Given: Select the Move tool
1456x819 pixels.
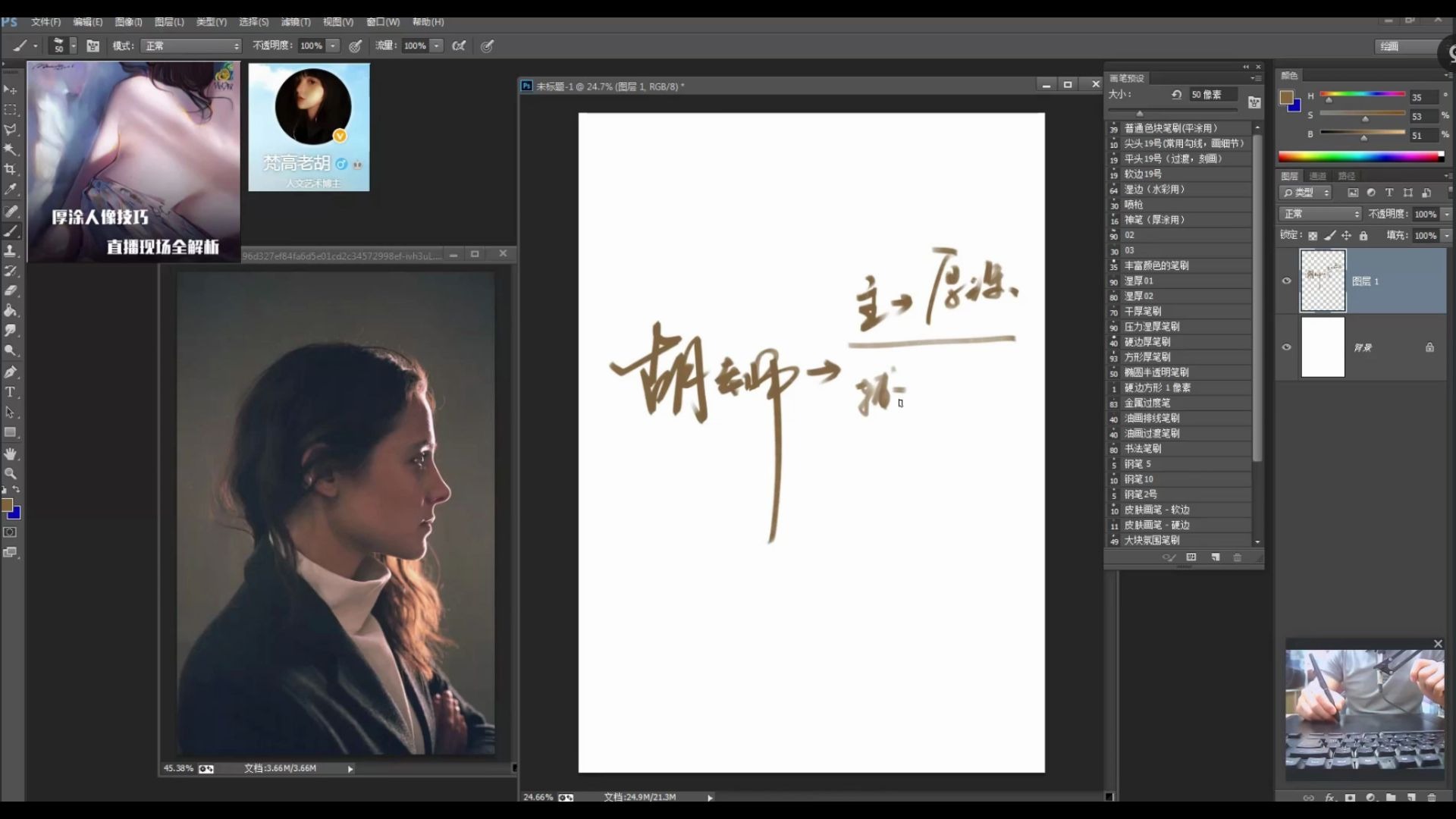Looking at the screenshot, I should (x=11, y=89).
